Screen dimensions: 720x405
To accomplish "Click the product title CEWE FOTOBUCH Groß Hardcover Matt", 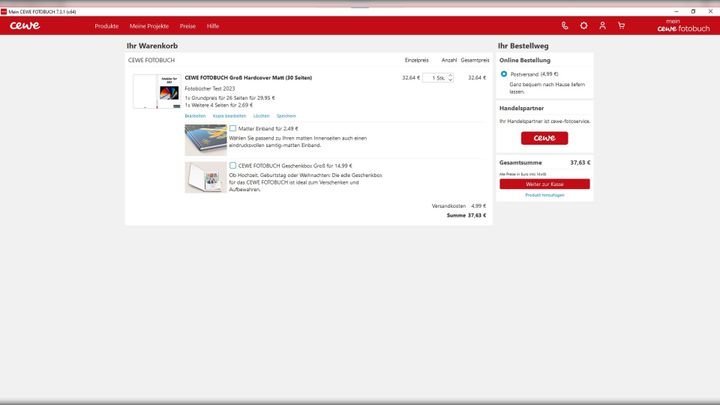I will pyautogui.click(x=248, y=78).
